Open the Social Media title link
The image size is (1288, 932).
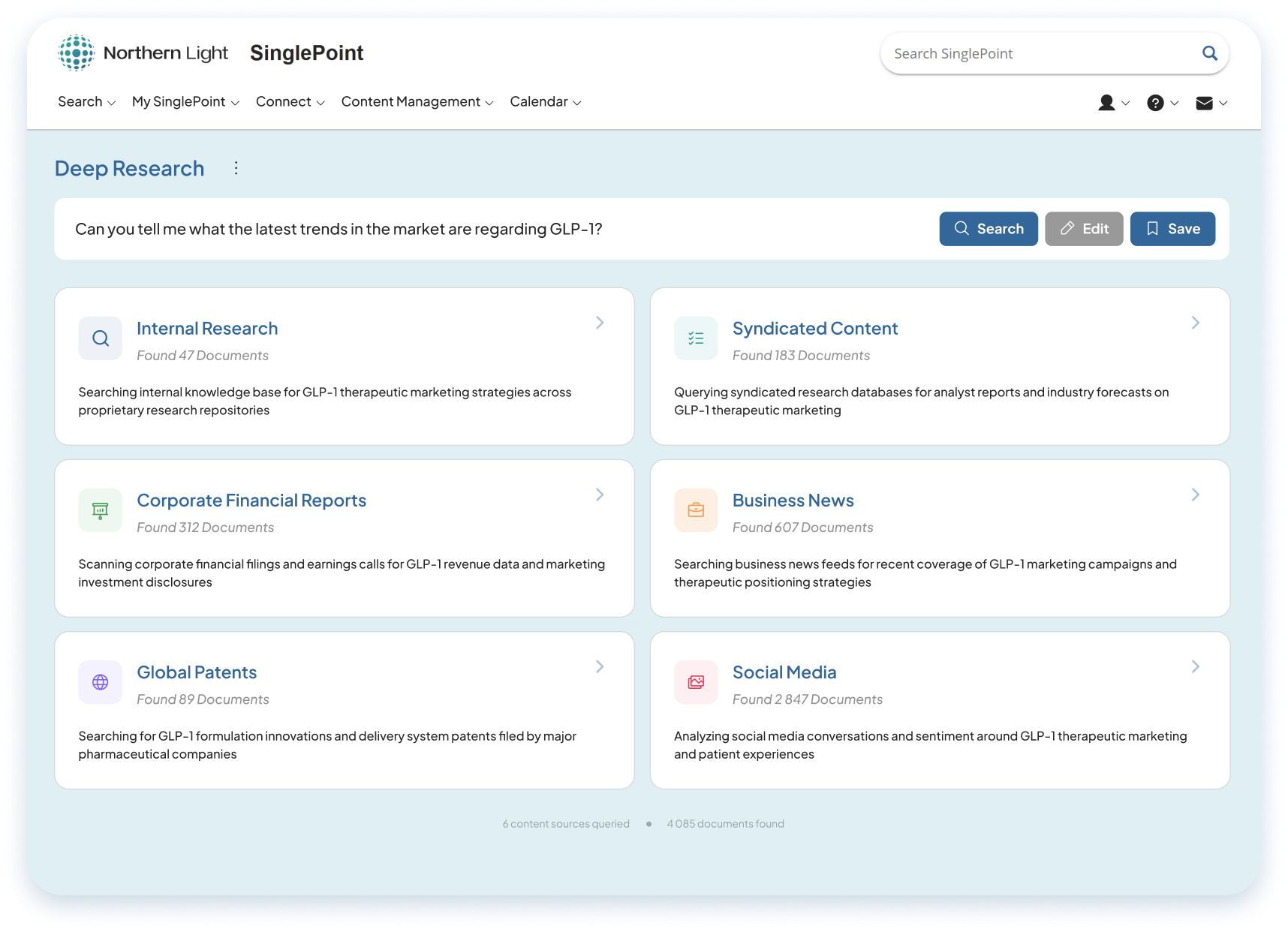[x=784, y=672]
